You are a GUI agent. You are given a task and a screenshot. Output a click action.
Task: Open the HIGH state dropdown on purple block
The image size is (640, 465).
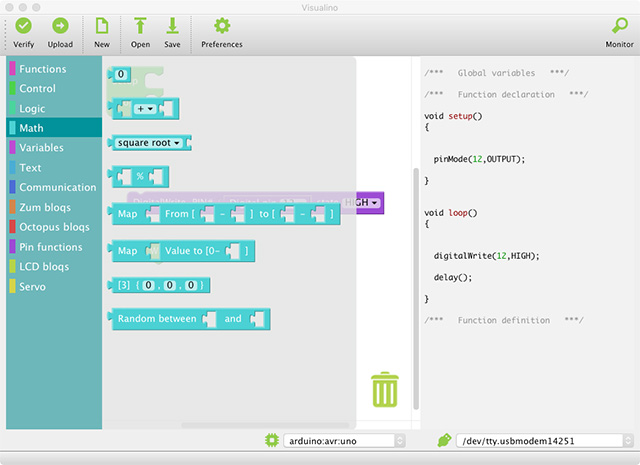click(x=361, y=203)
